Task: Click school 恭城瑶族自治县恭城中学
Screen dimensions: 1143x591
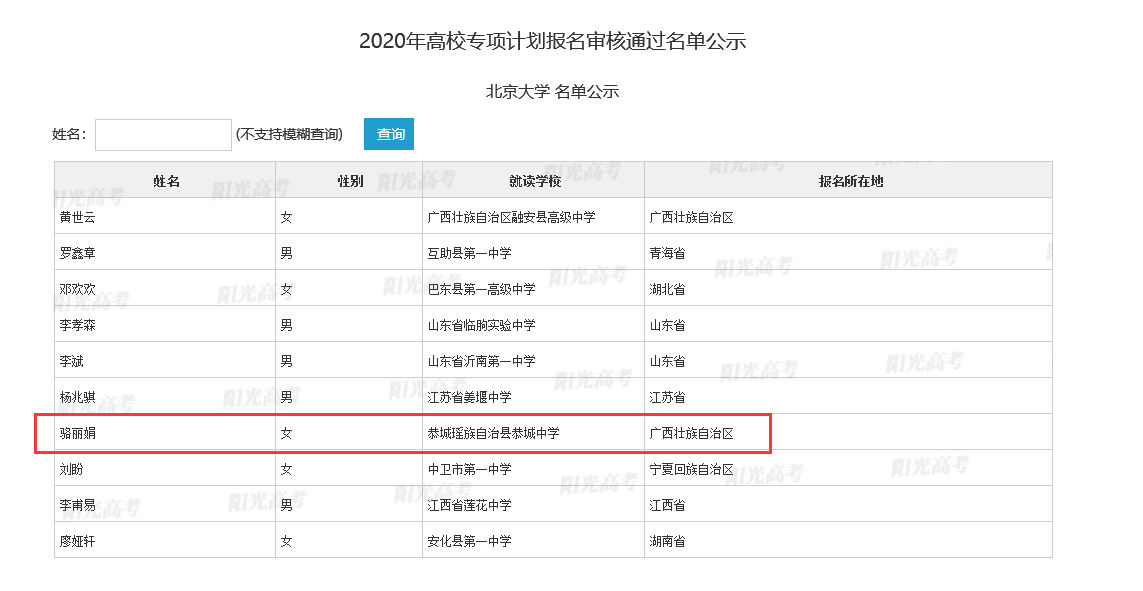Action: pyautogui.click(x=494, y=434)
